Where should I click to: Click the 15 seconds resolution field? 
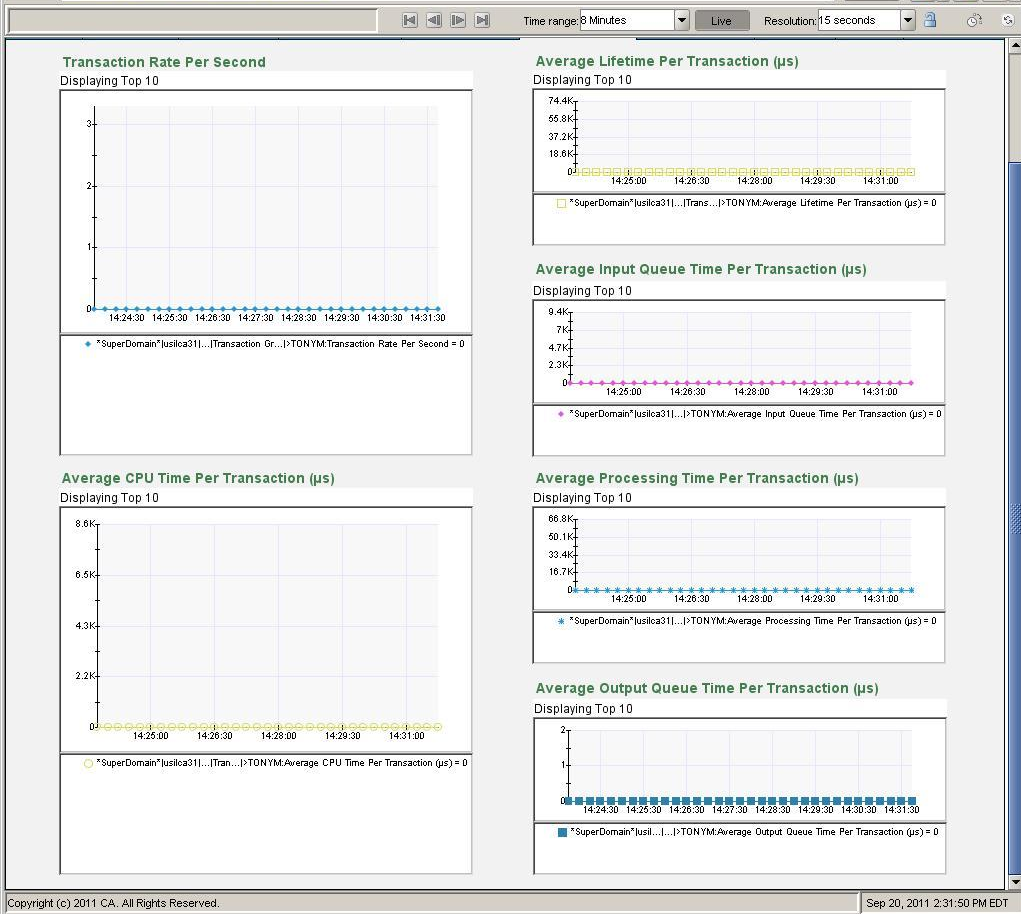click(859, 20)
